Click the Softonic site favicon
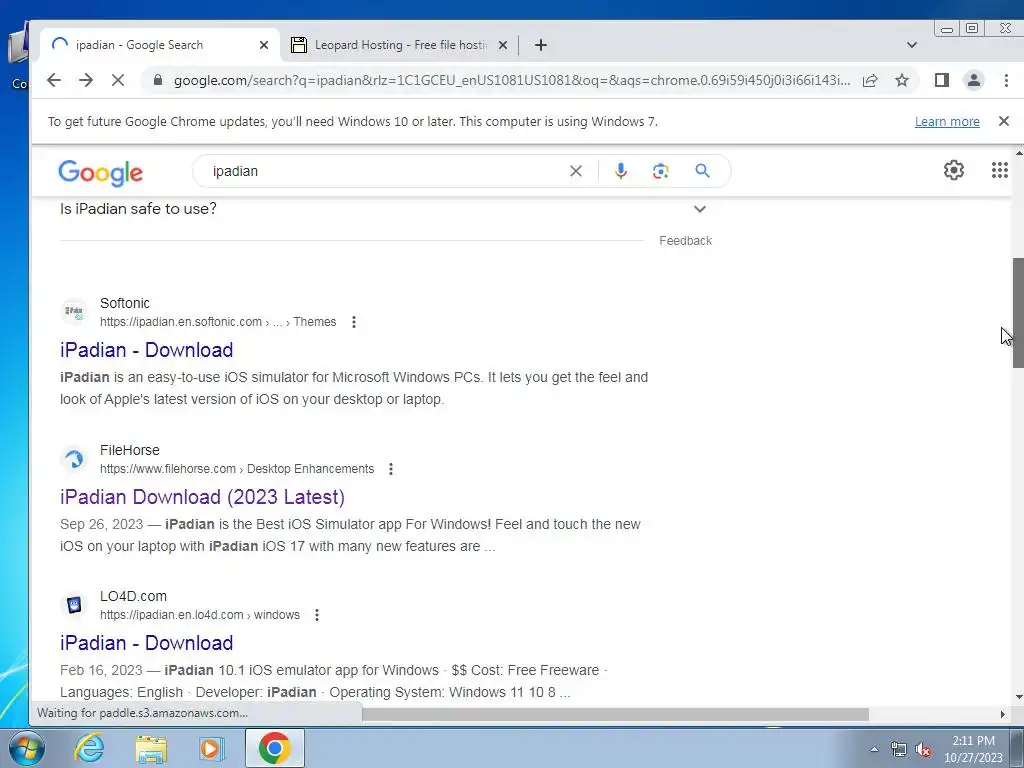 (74, 312)
